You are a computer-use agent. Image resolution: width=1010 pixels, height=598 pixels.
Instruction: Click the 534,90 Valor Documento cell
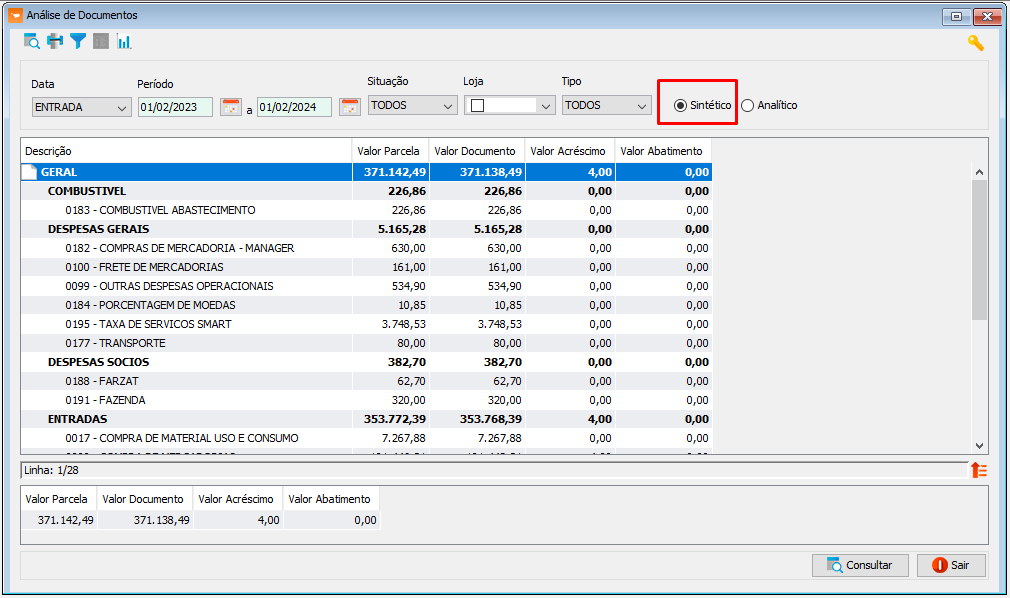(477, 286)
